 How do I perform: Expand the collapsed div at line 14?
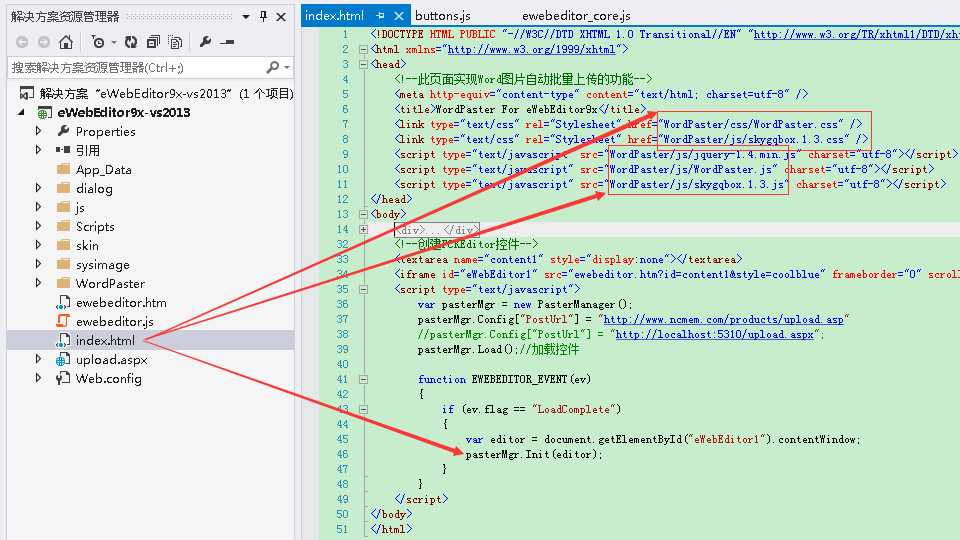(363, 230)
